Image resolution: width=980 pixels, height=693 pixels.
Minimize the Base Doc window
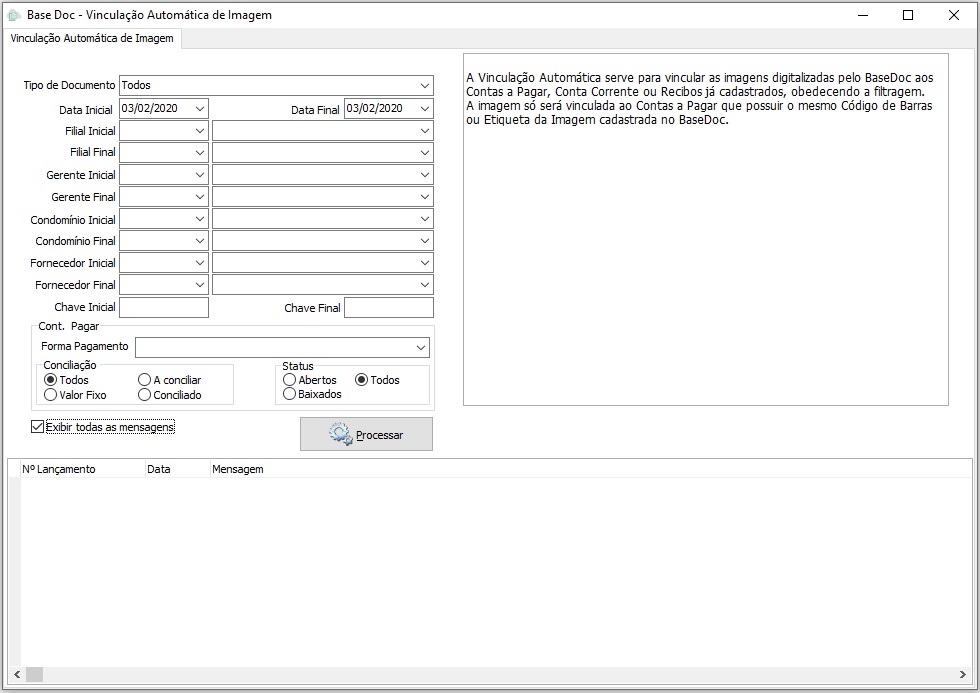[863, 15]
